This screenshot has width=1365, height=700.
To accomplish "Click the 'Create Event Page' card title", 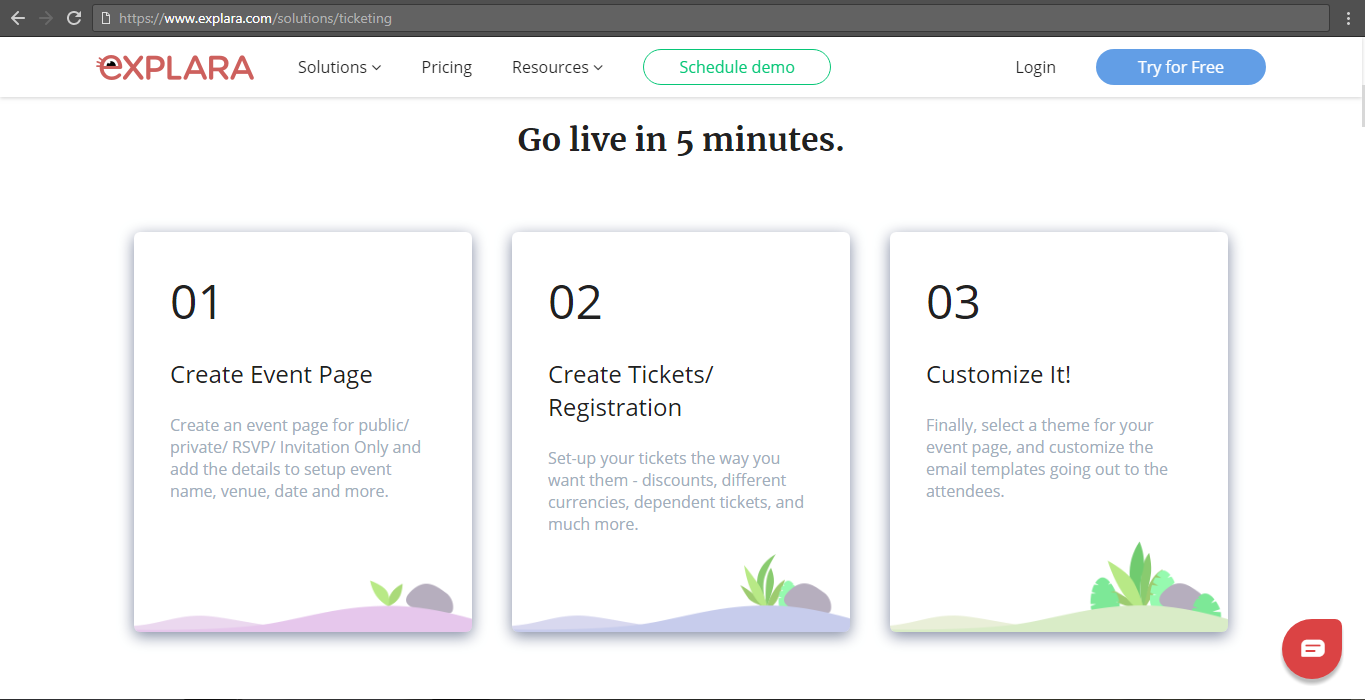I will coord(271,375).
